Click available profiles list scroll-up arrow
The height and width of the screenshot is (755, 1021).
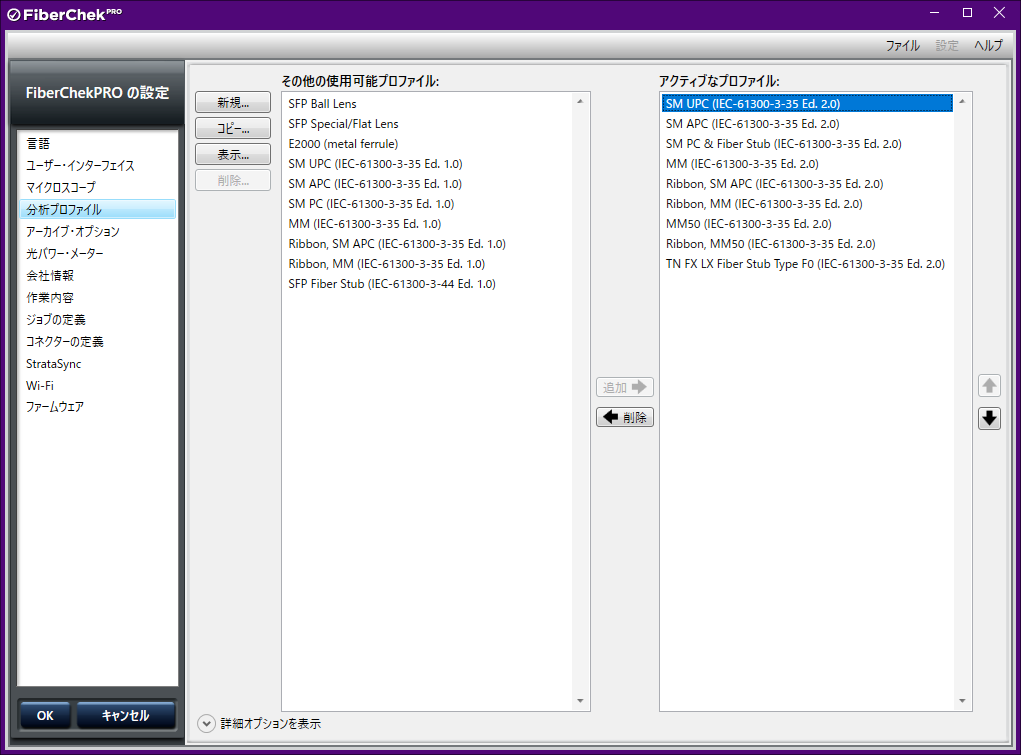coord(580,101)
